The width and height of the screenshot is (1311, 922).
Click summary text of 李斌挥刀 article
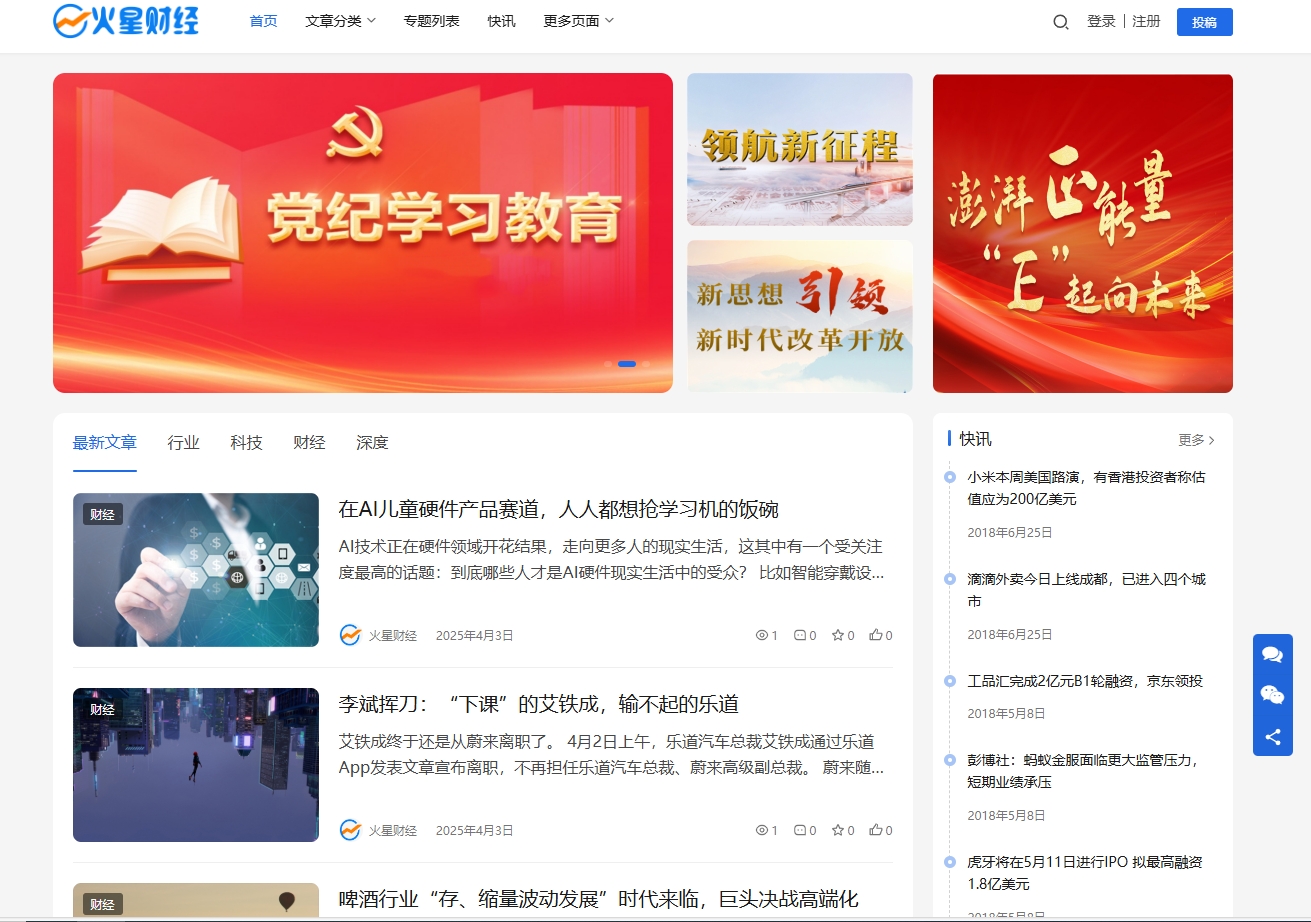click(x=611, y=755)
